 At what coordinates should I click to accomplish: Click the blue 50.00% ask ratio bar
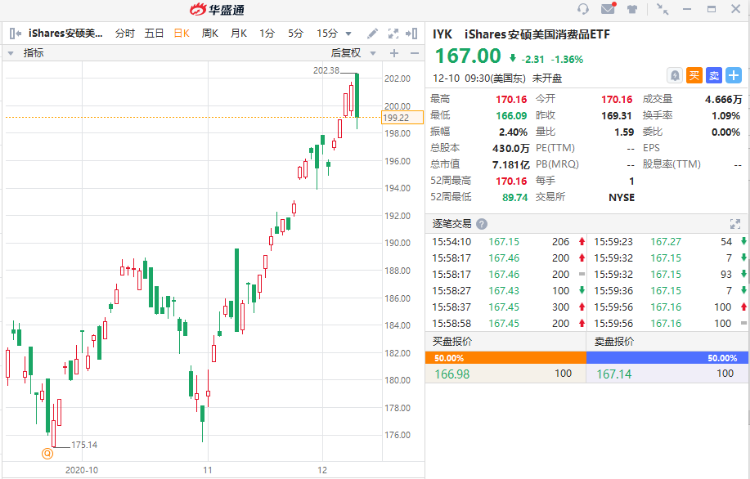[667, 358]
